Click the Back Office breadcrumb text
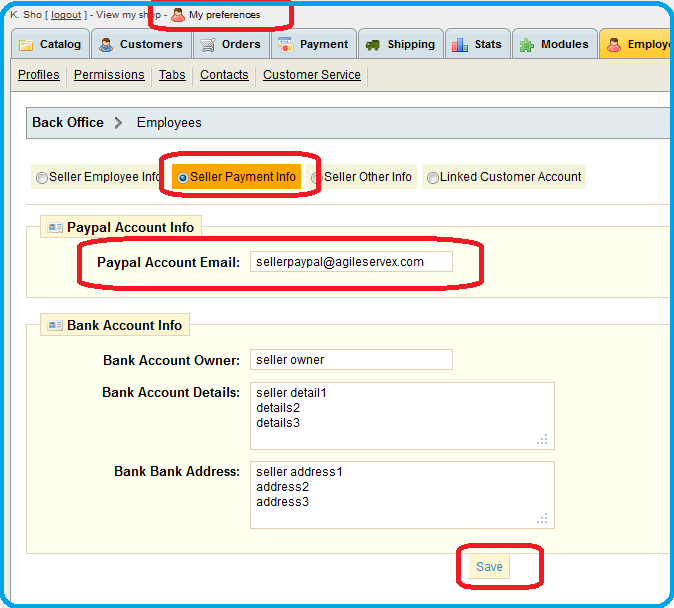The image size is (674, 608). click(68, 123)
